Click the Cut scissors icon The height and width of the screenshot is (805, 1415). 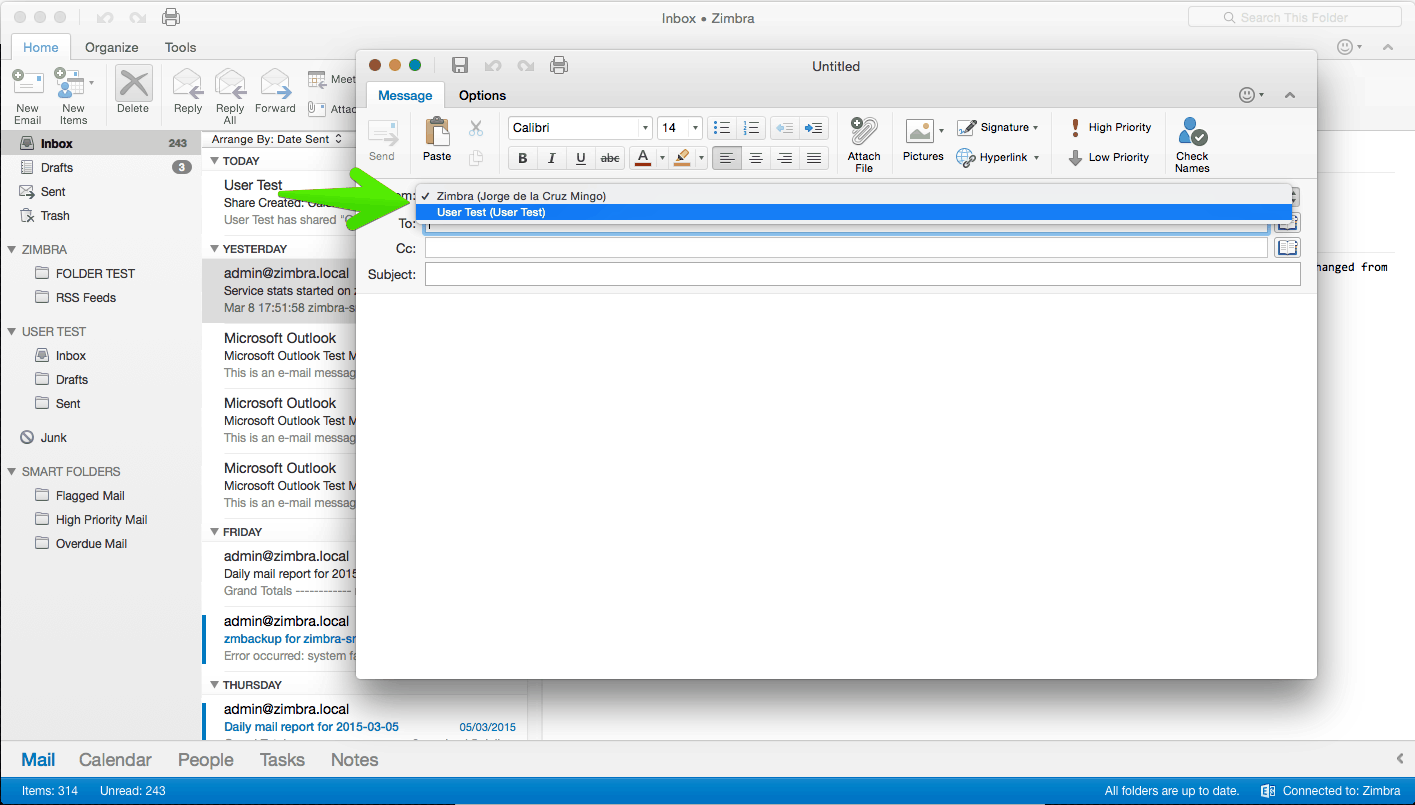point(476,128)
